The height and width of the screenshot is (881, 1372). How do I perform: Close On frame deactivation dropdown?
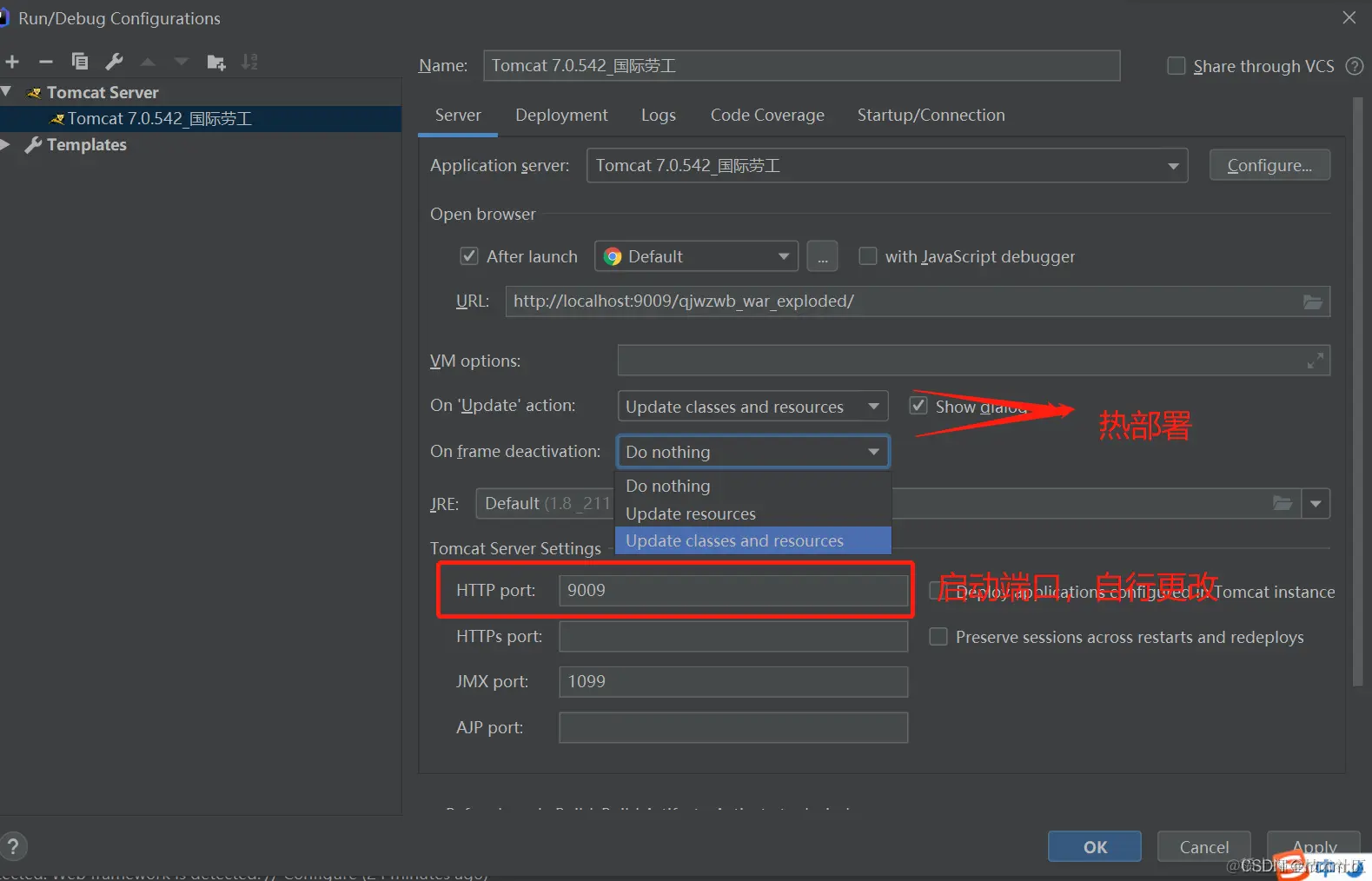coord(752,452)
